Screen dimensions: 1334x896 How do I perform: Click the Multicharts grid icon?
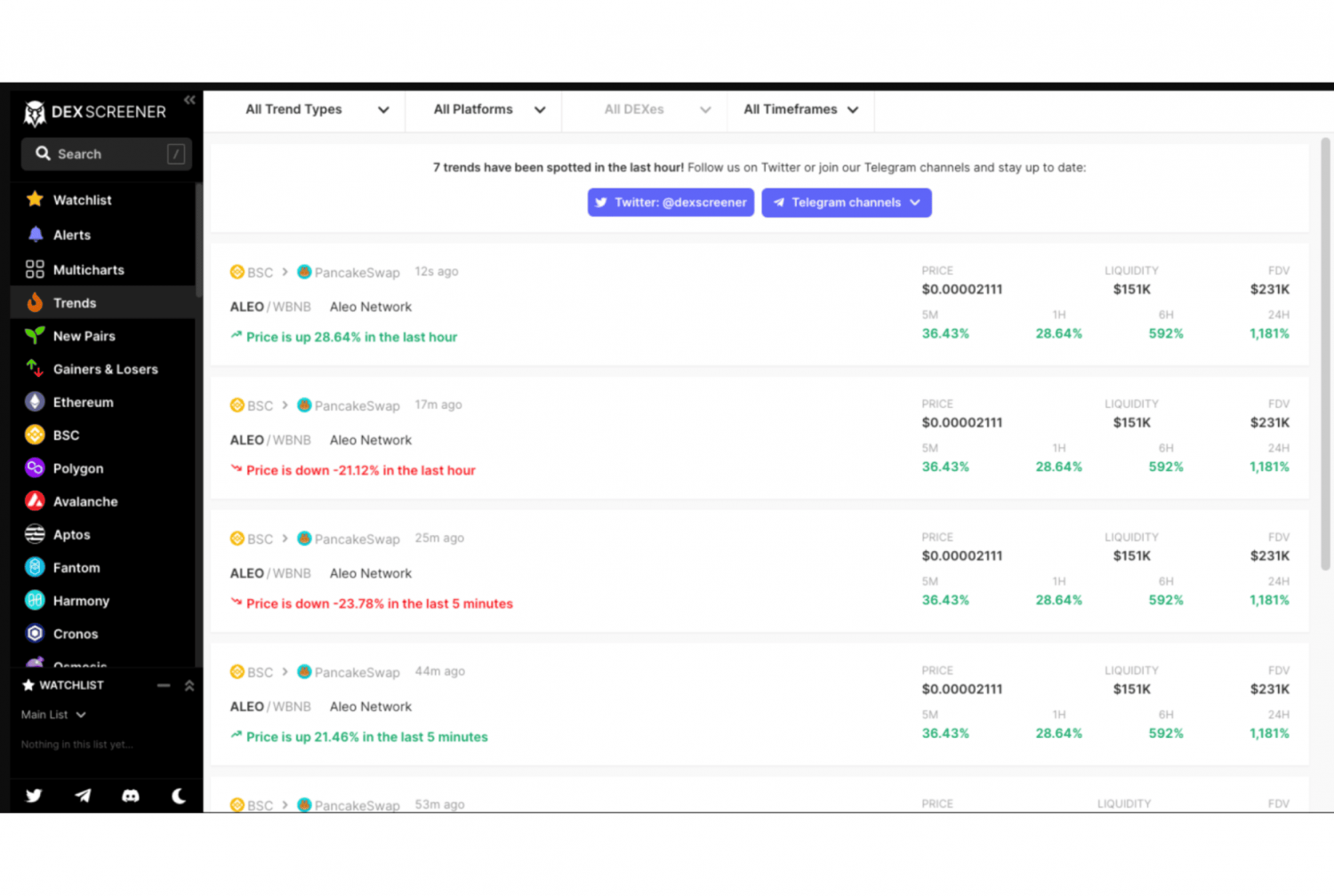pos(35,269)
